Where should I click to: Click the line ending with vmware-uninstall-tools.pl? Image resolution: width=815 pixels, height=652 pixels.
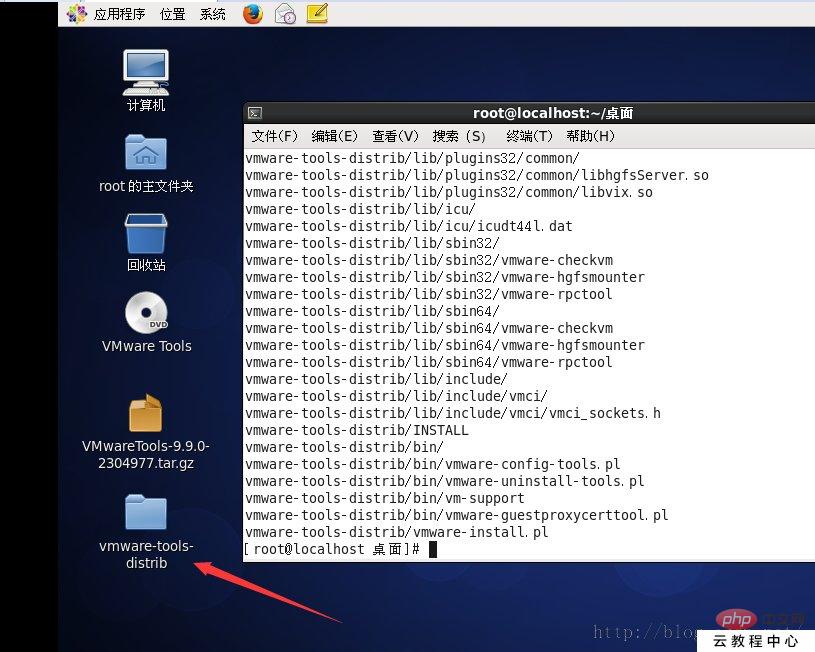[444, 481]
